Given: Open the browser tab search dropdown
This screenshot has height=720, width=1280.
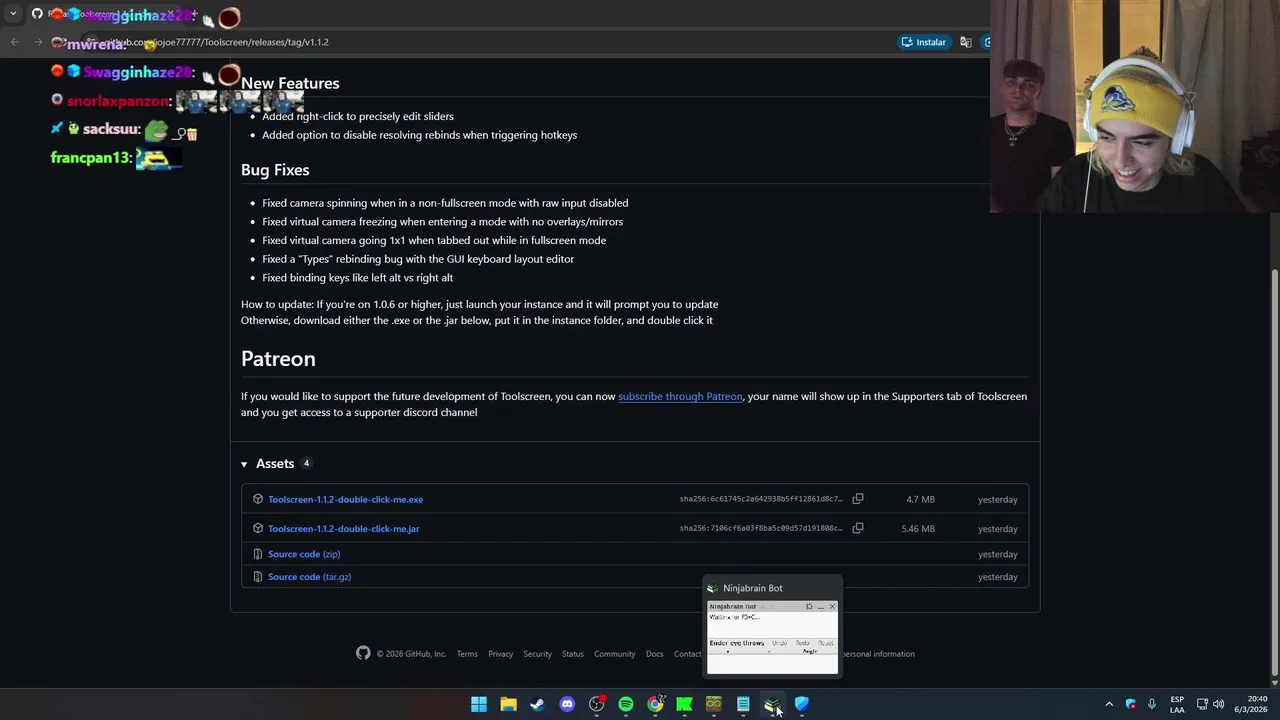Looking at the screenshot, I should tap(13, 14).
